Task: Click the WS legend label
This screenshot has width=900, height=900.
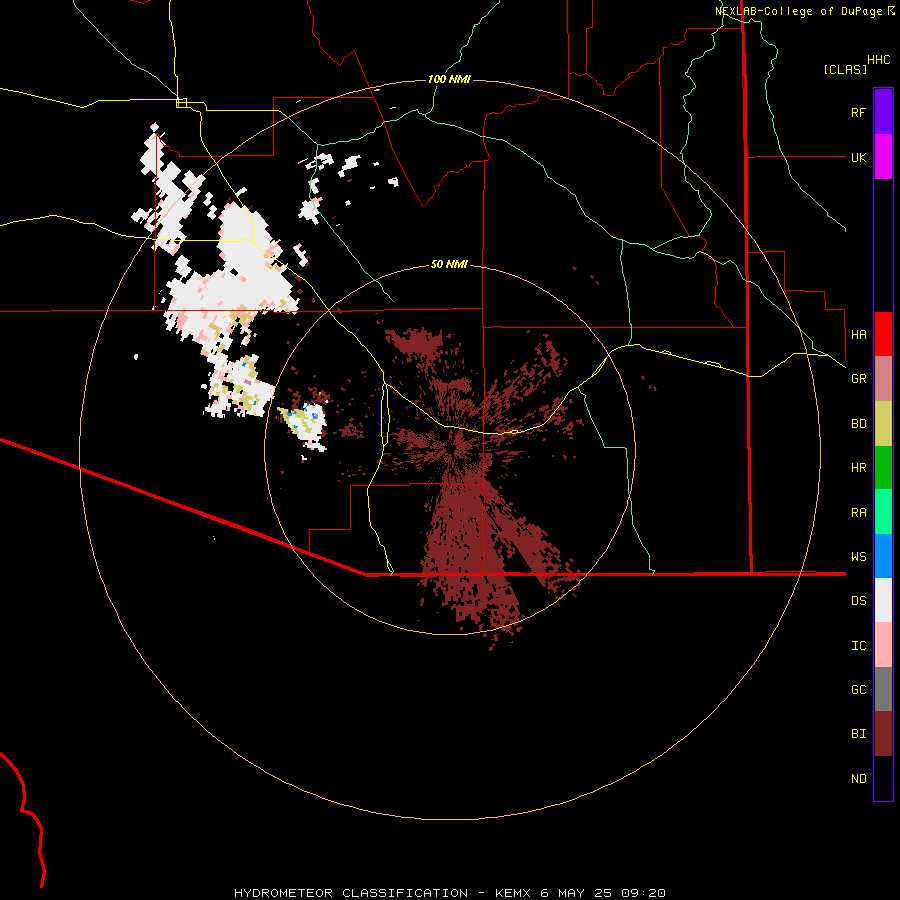Action: (858, 557)
